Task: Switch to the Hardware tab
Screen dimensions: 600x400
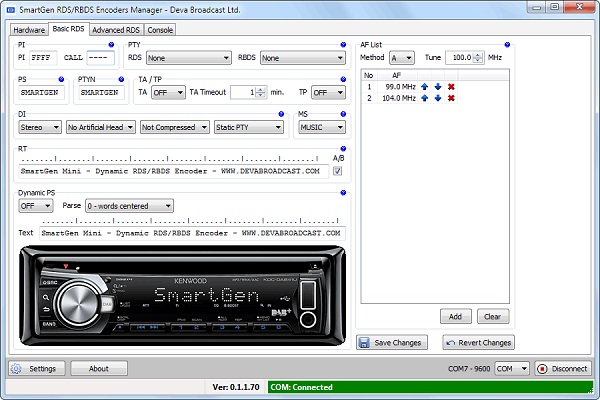Action: click(29, 30)
